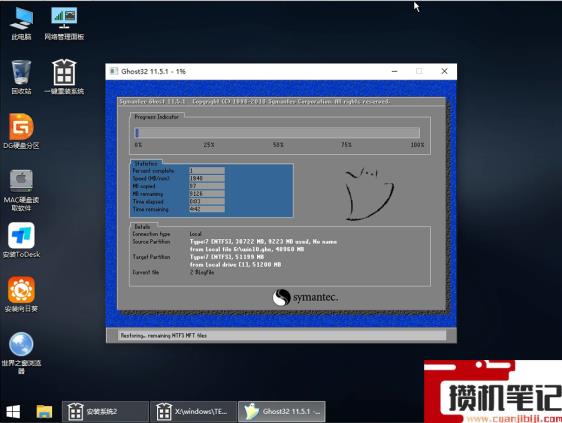Open 世界之窗浏览器 desktop icon
Image resolution: width=562 pixels, height=423 pixels.
[21, 353]
